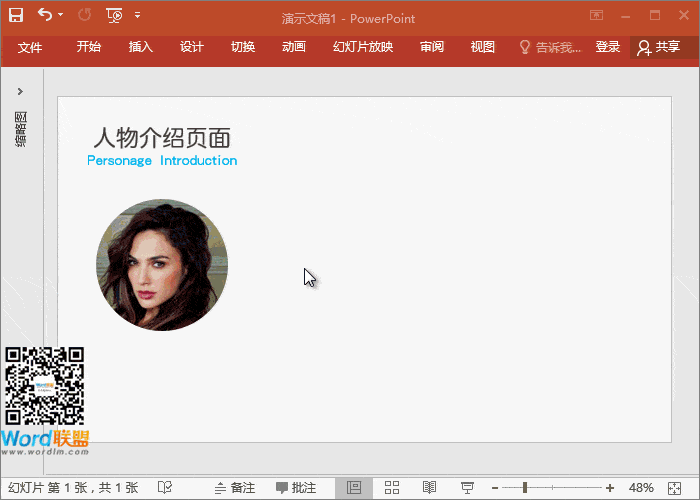Toggle the 备注 notes pane

coord(235,487)
